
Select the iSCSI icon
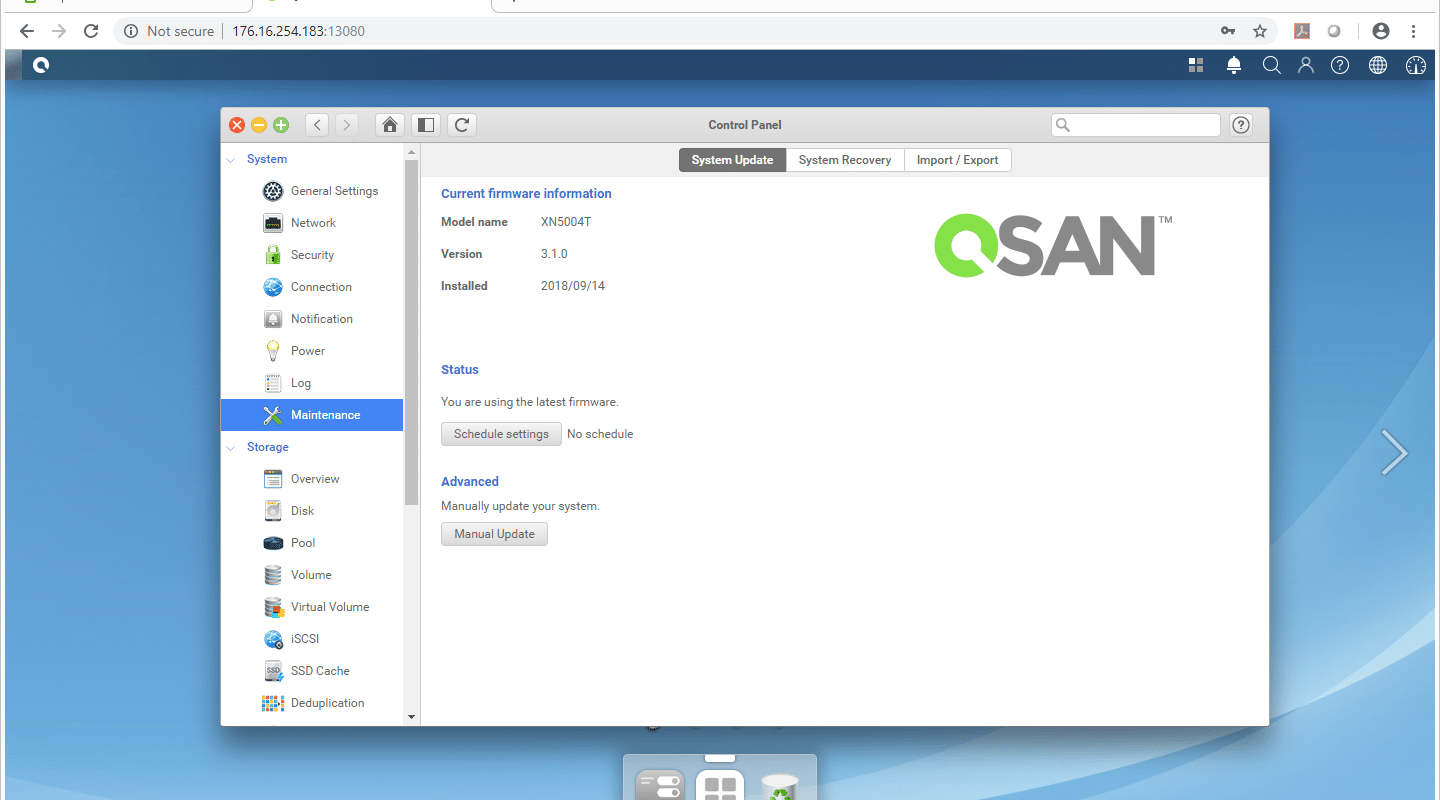pyautogui.click(x=273, y=639)
